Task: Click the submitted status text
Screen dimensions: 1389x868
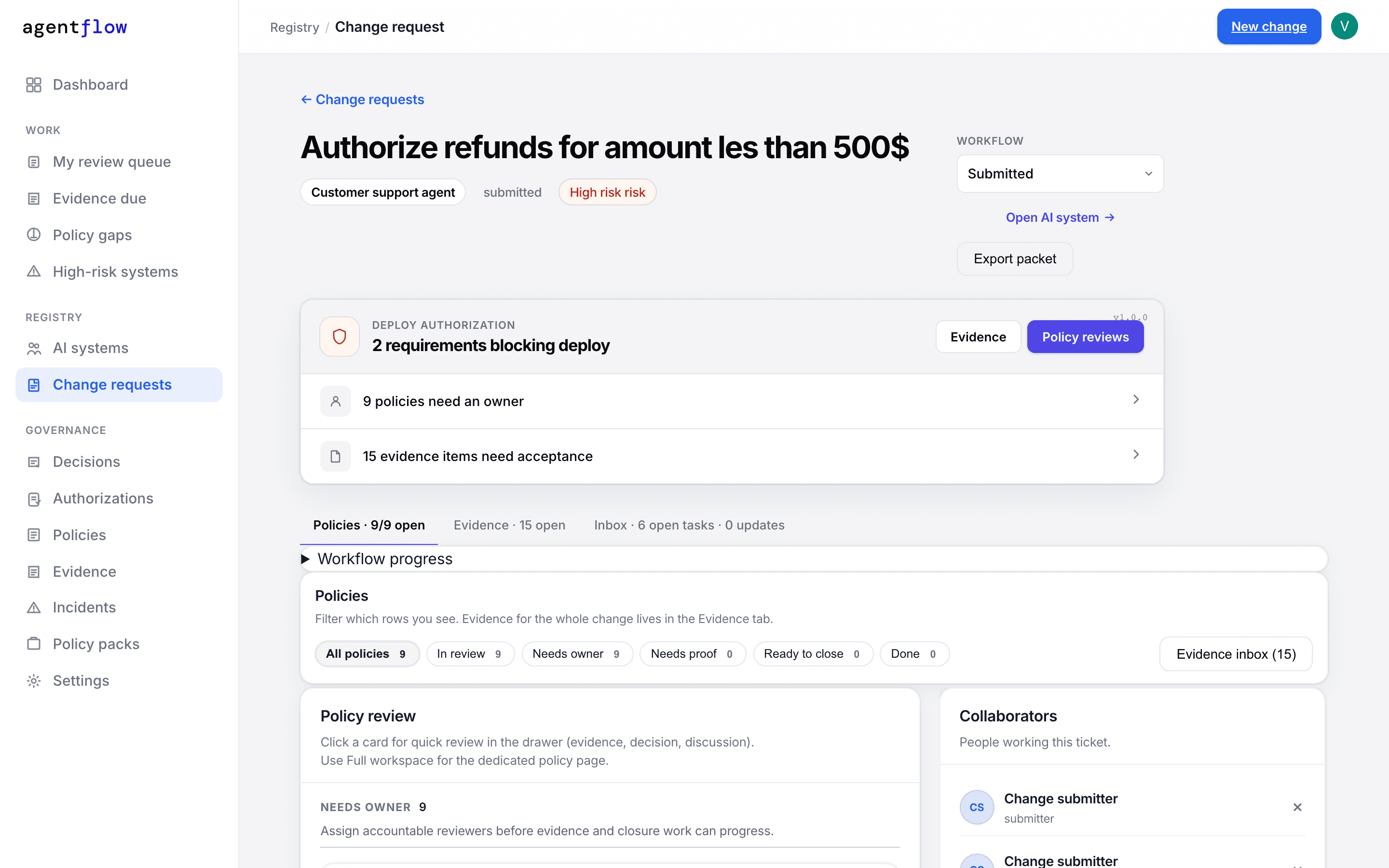Action: click(512, 192)
